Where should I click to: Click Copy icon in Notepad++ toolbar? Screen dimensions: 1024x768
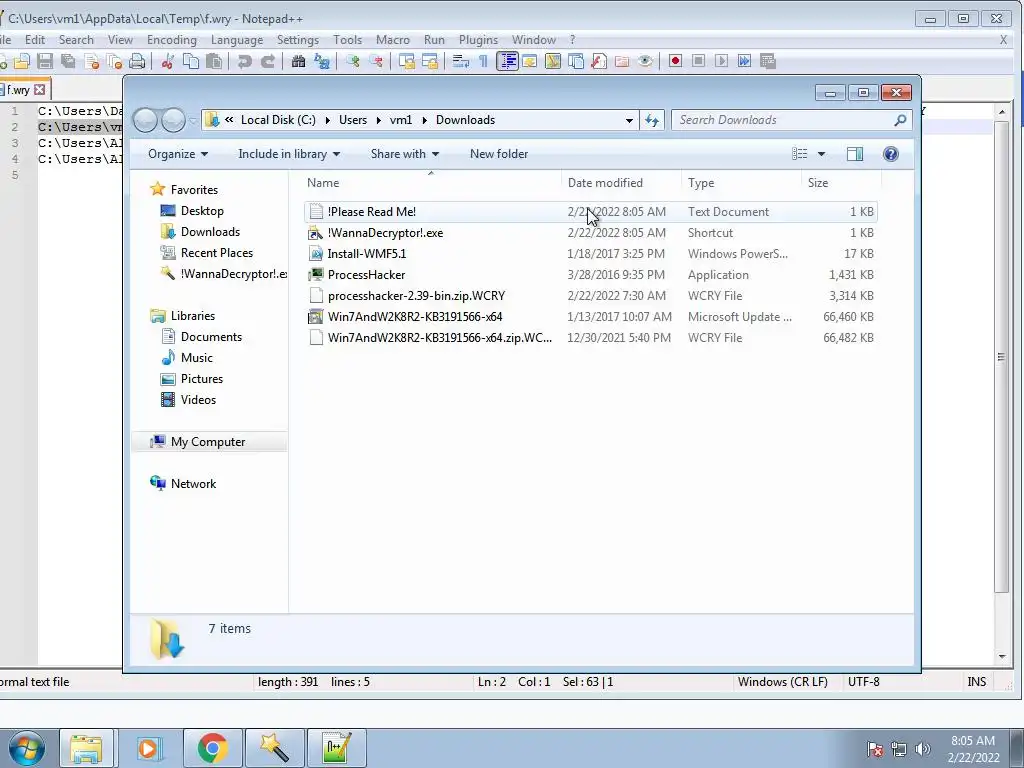[191, 61]
